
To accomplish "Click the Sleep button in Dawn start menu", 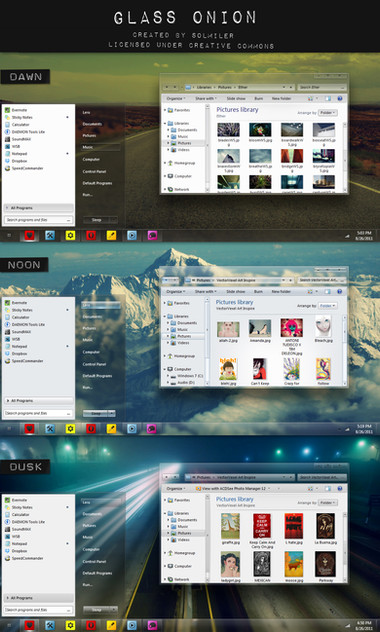I will pos(96,220).
